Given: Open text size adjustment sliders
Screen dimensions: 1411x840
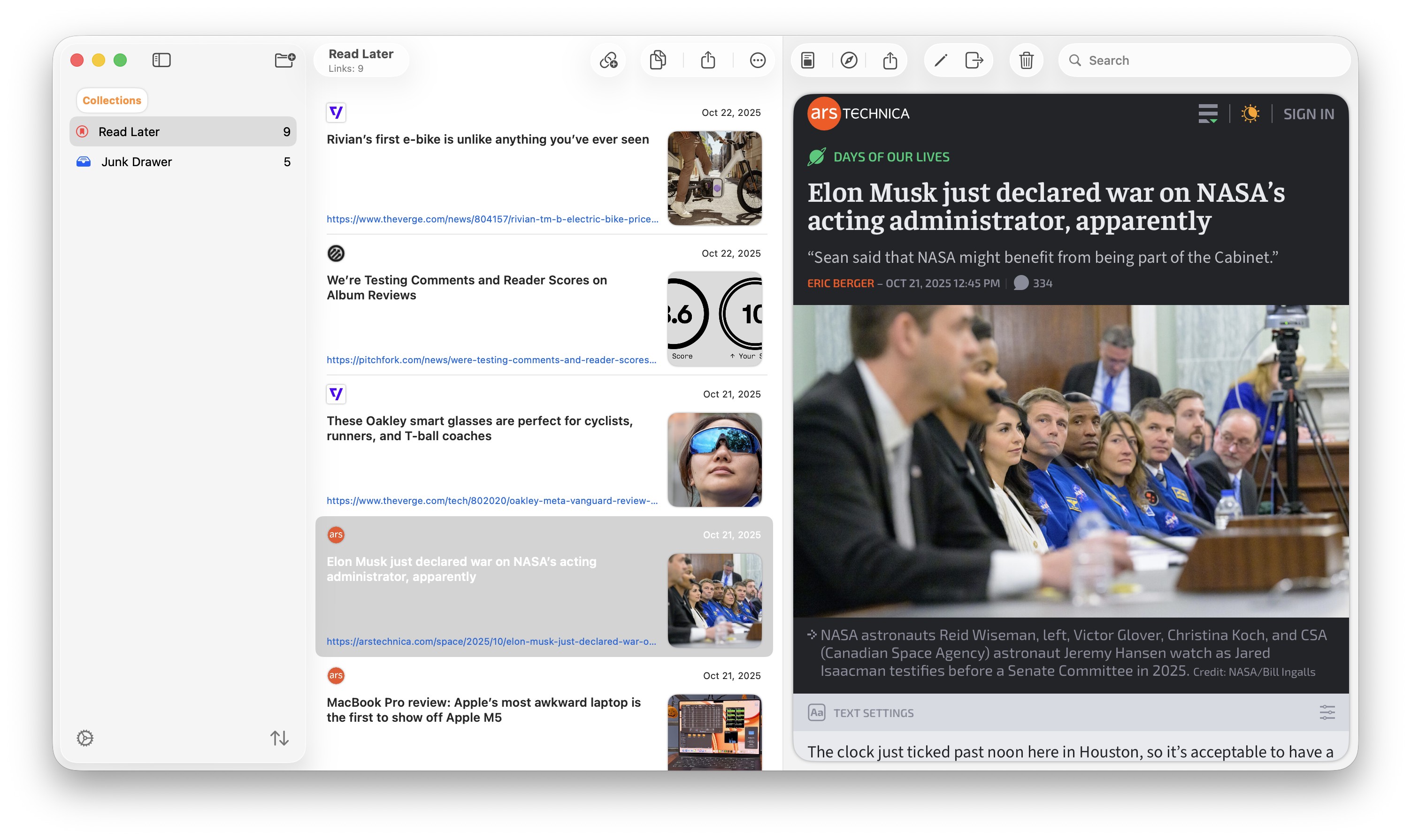Looking at the screenshot, I should point(1328,713).
